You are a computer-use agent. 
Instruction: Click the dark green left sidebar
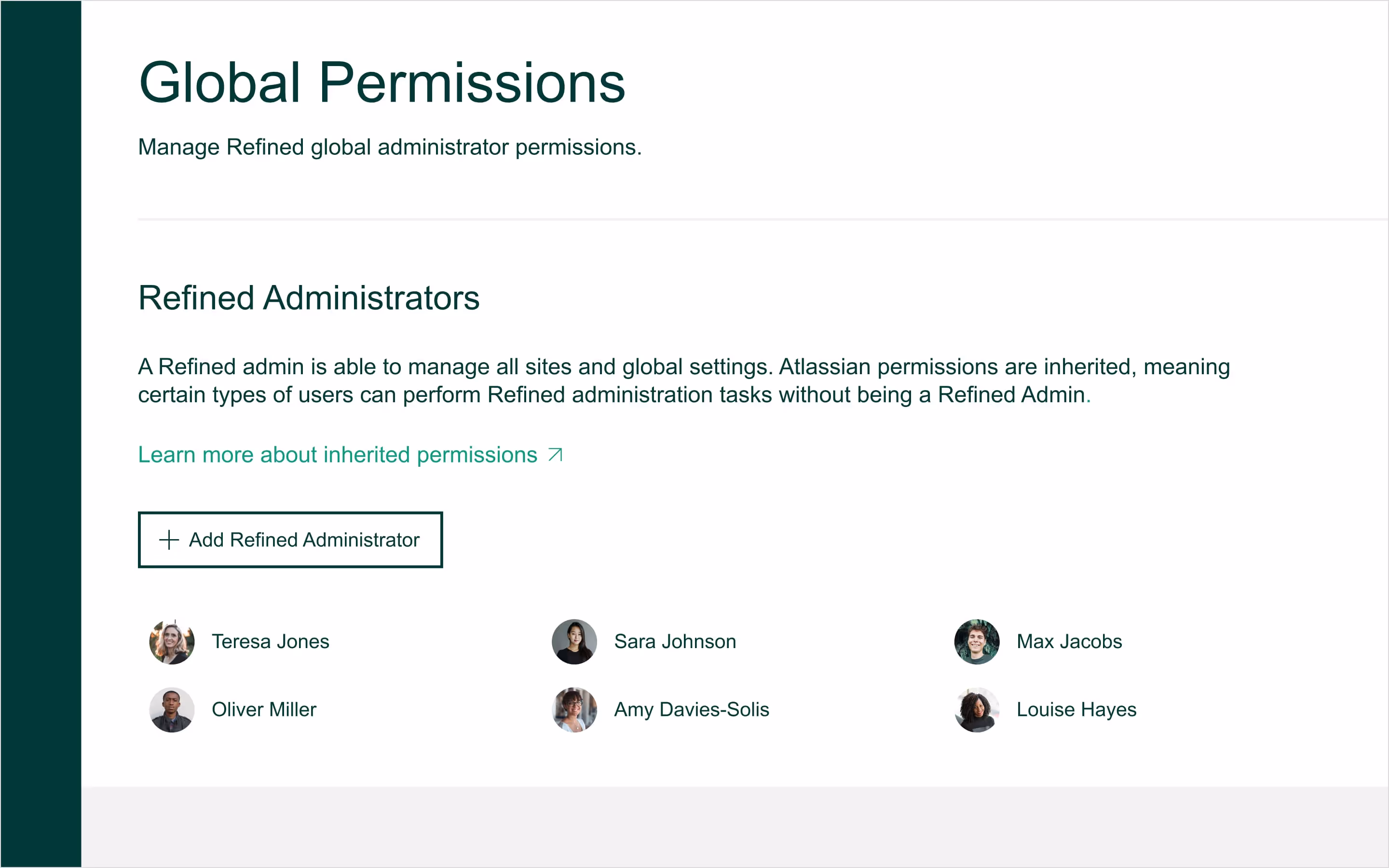coord(40,434)
